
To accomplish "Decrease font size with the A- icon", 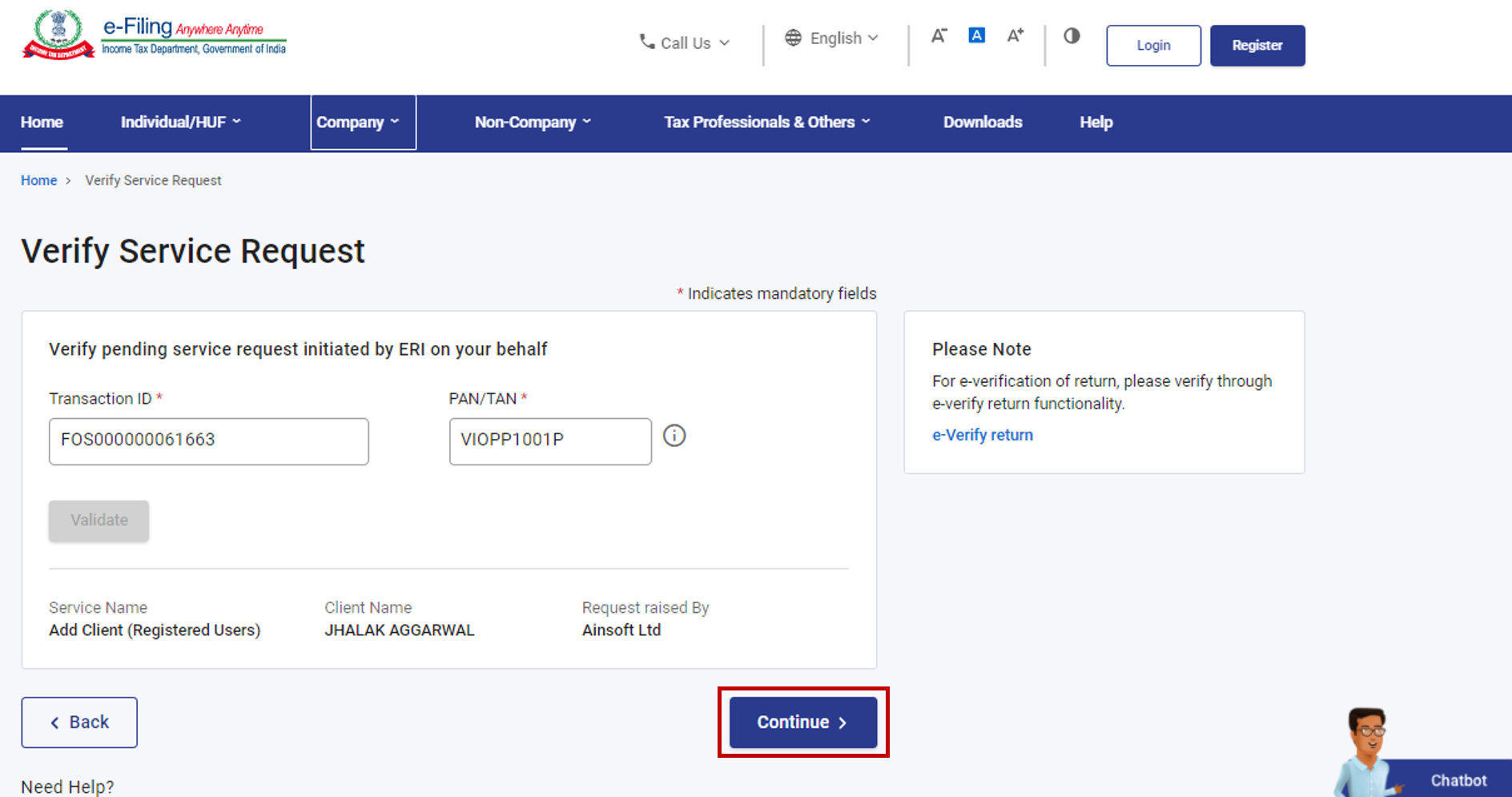I will [x=939, y=36].
